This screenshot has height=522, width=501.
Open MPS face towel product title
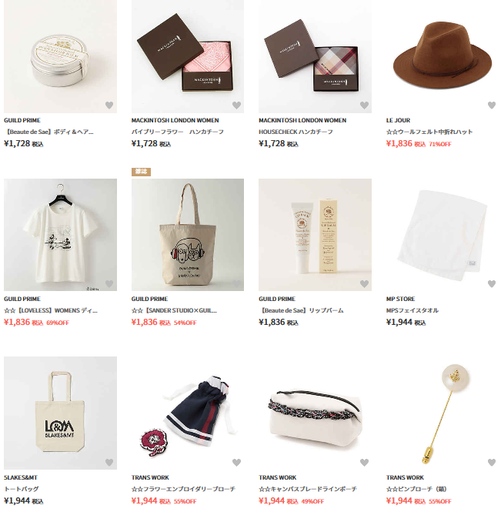click(x=412, y=311)
